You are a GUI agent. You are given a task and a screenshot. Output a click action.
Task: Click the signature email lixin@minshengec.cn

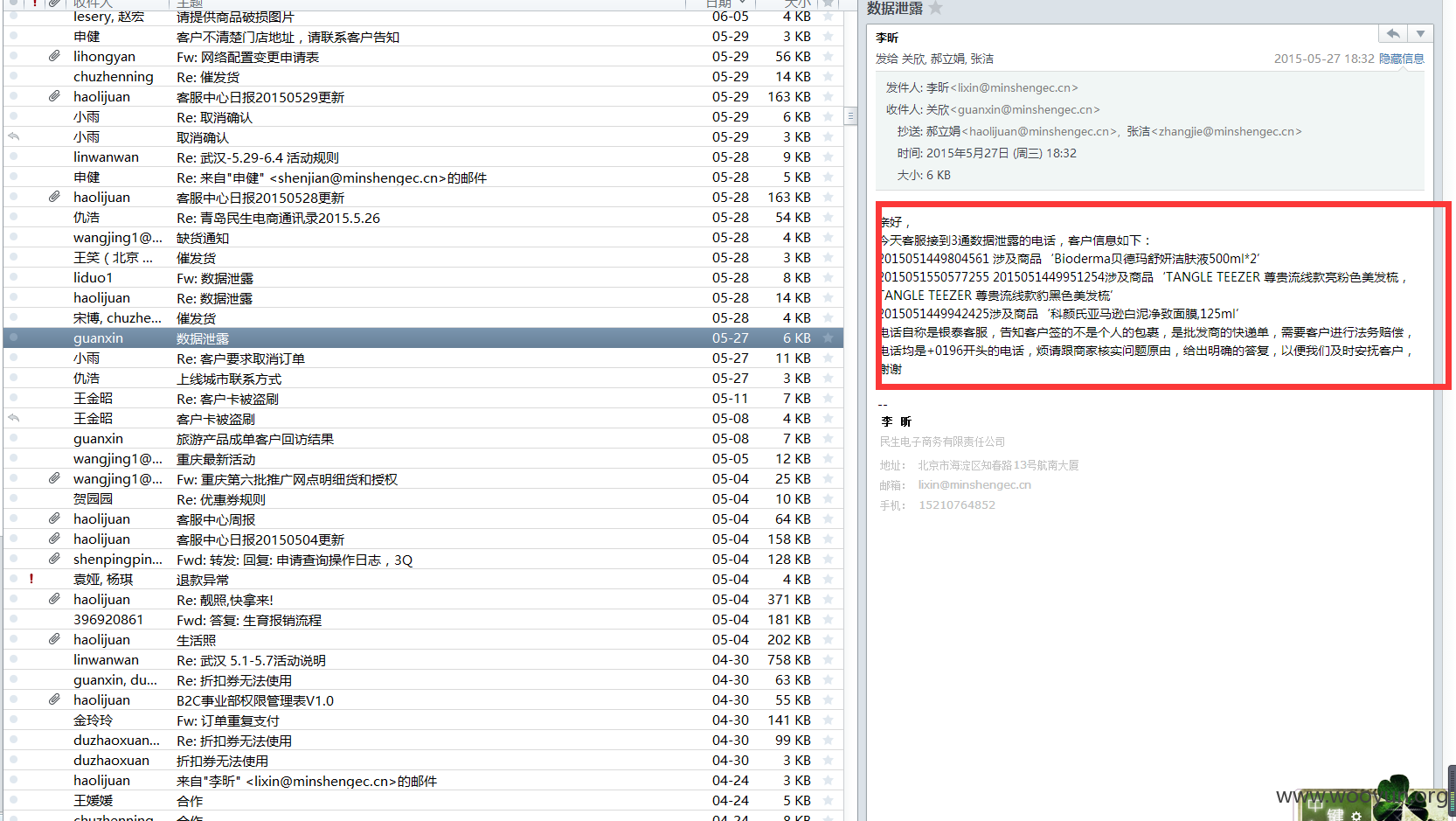(974, 484)
